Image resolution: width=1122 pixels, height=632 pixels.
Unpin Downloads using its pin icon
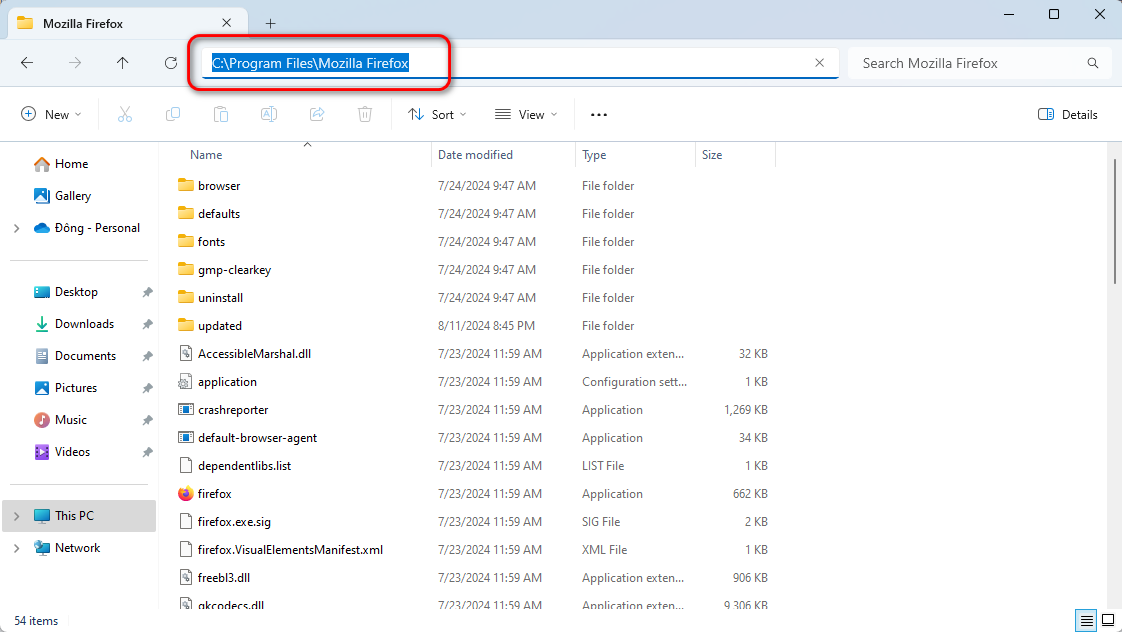click(x=147, y=324)
